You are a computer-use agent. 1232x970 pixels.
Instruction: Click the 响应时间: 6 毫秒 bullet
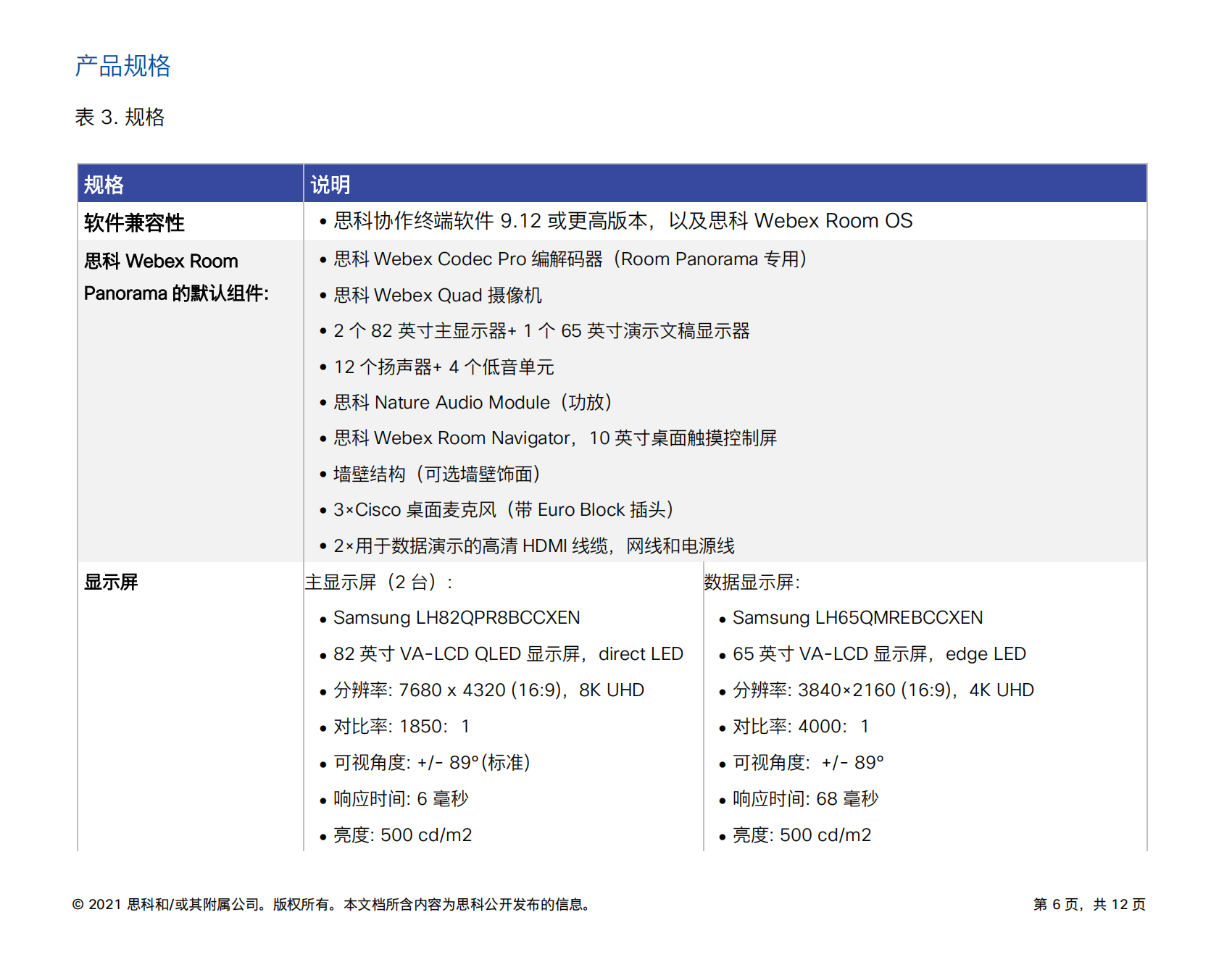[401, 799]
